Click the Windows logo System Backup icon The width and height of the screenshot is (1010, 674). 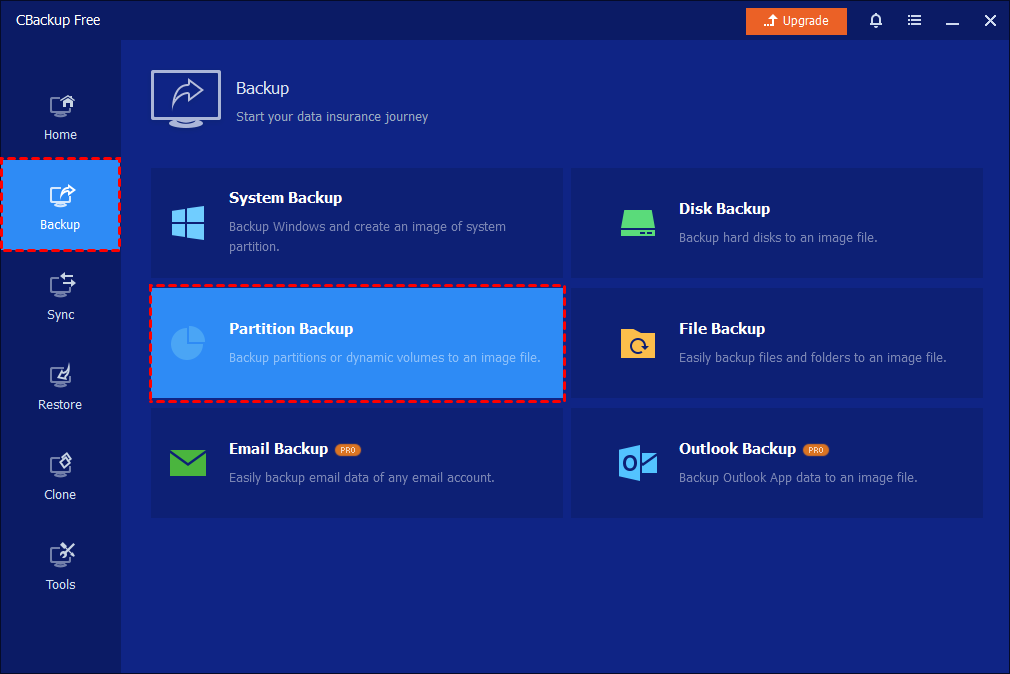(187, 222)
